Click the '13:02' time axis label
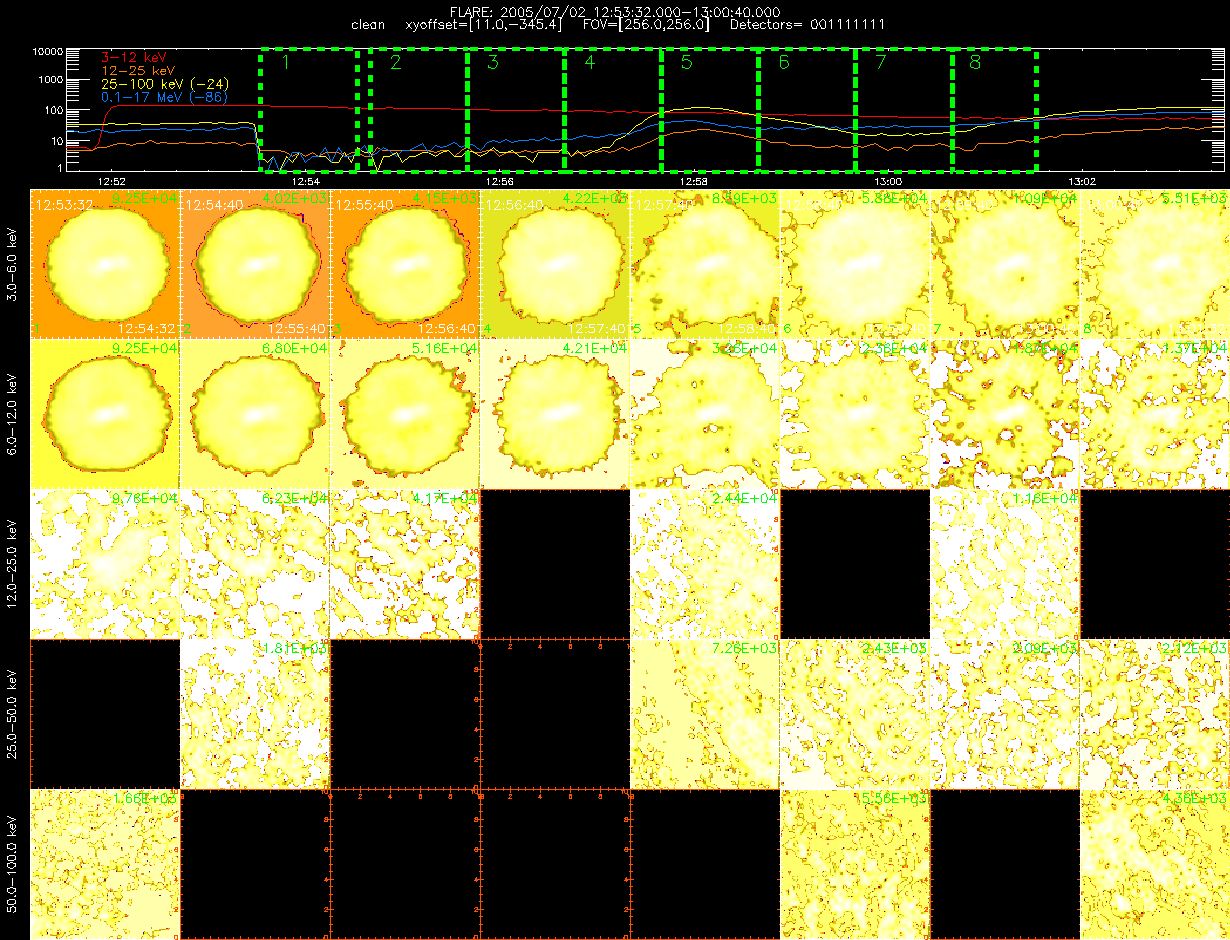This screenshot has height=940, width=1230. click(x=1081, y=181)
